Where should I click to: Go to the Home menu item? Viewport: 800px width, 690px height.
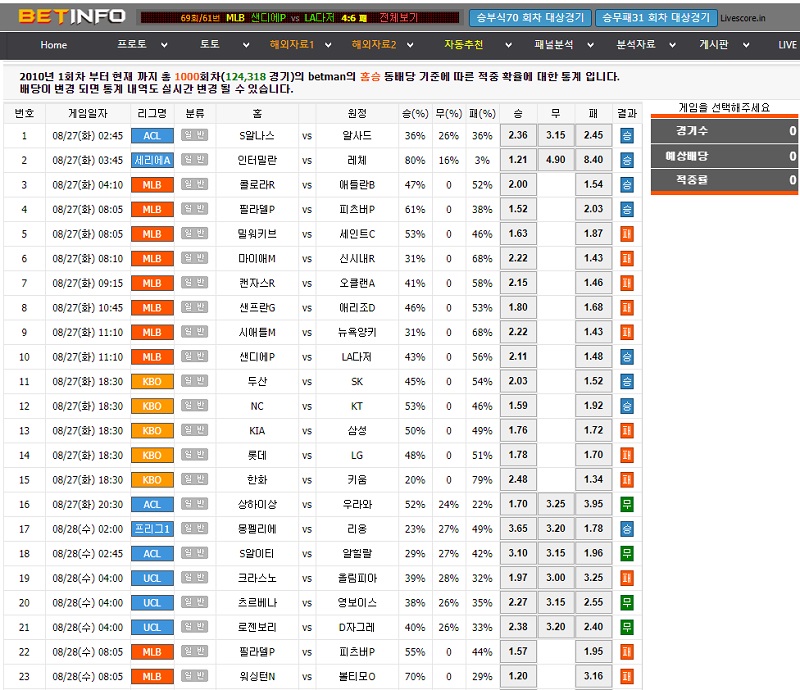(x=54, y=45)
